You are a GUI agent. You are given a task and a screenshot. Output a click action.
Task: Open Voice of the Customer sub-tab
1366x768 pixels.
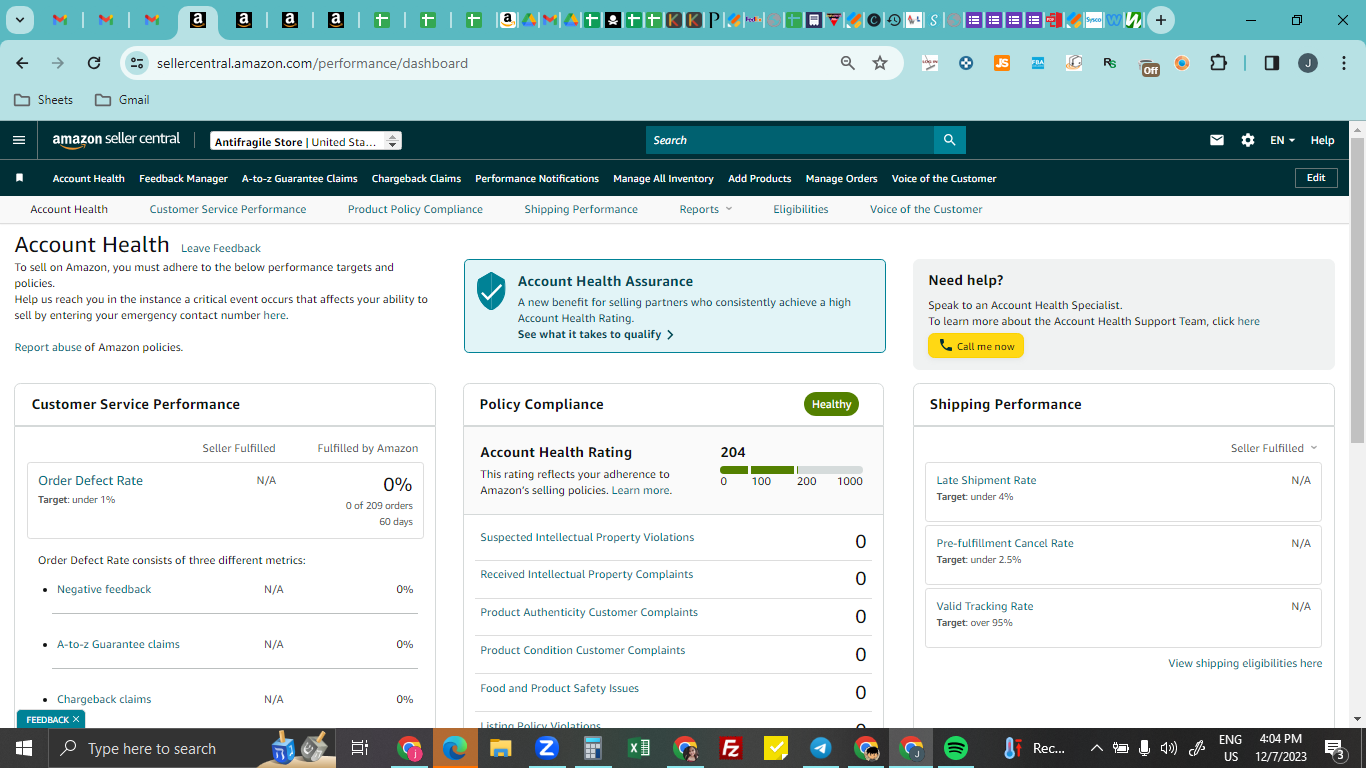[x=926, y=209]
